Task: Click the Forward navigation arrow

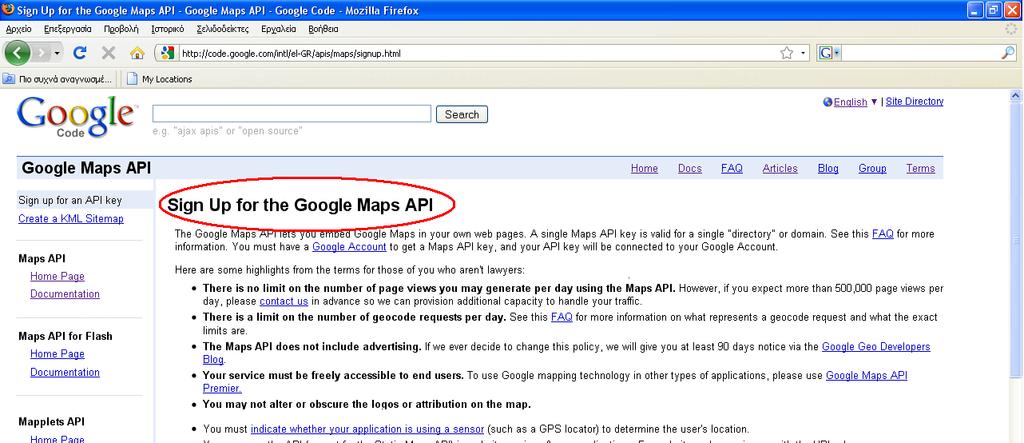Action: point(42,53)
